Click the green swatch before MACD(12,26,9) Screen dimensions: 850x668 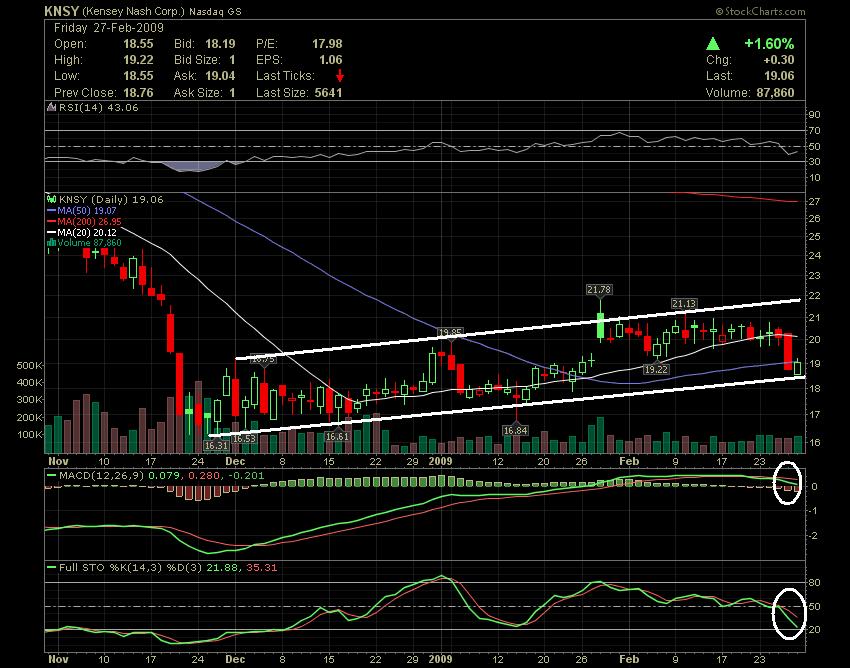(51, 476)
